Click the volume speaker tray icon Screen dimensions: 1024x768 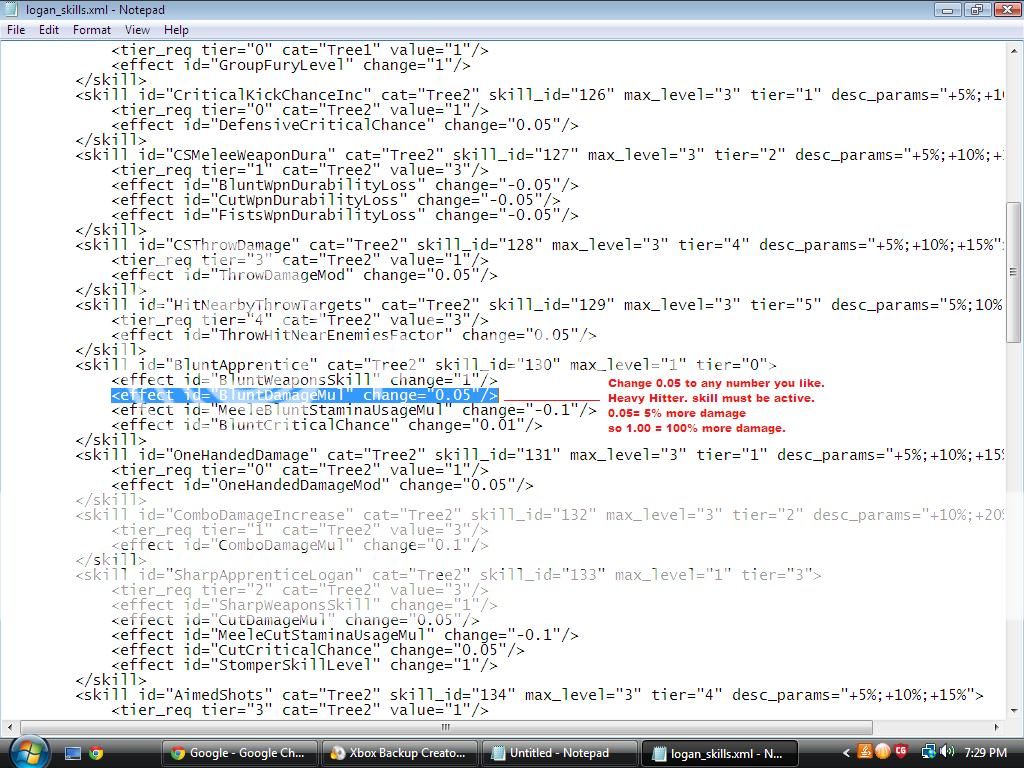(x=946, y=753)
